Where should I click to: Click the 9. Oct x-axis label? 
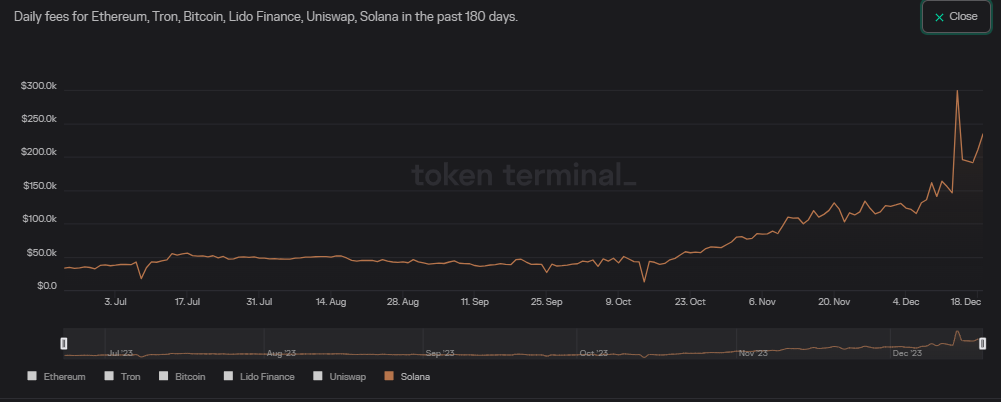618,302
